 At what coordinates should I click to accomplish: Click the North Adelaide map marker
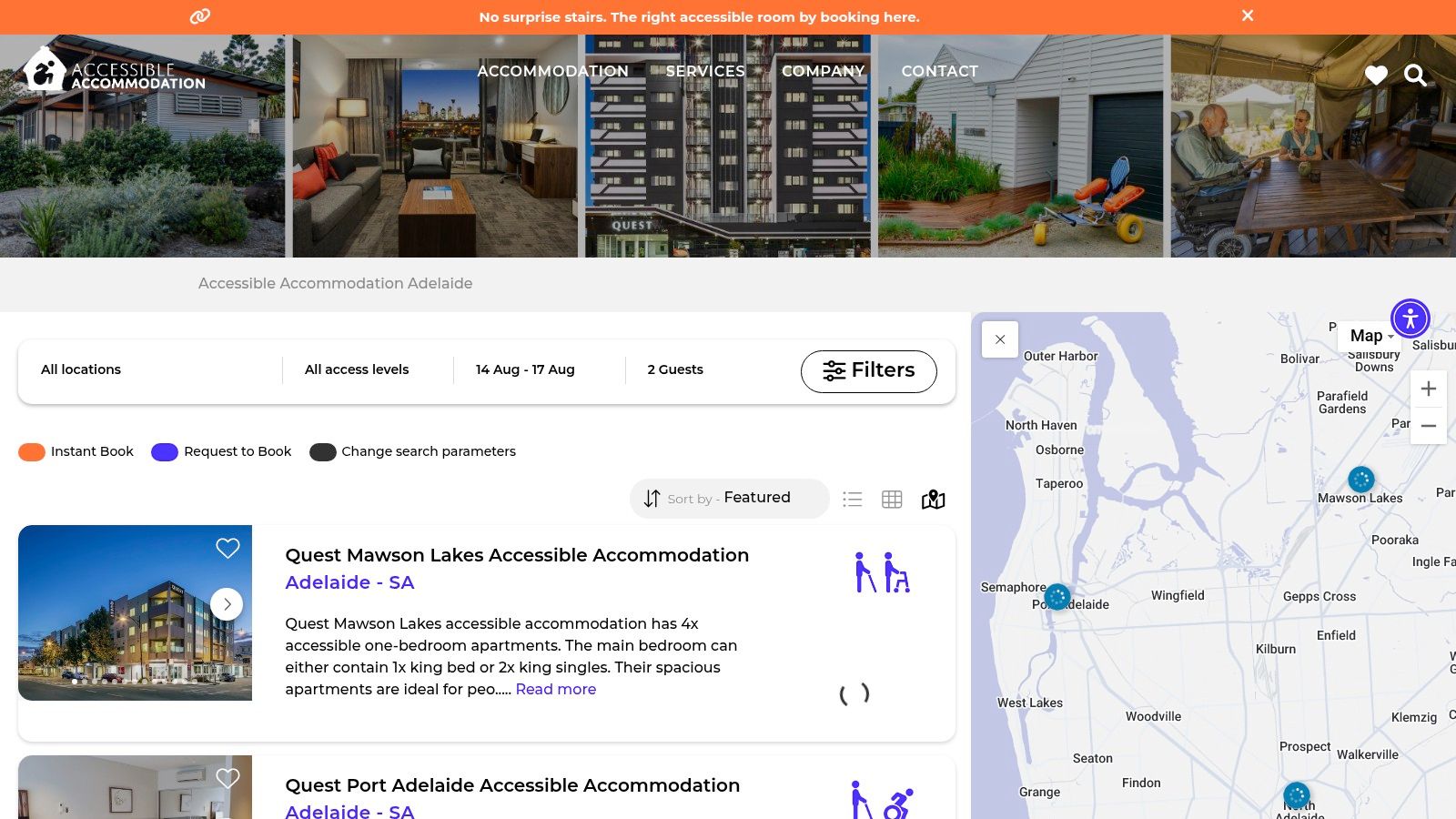click(1297, 795)
